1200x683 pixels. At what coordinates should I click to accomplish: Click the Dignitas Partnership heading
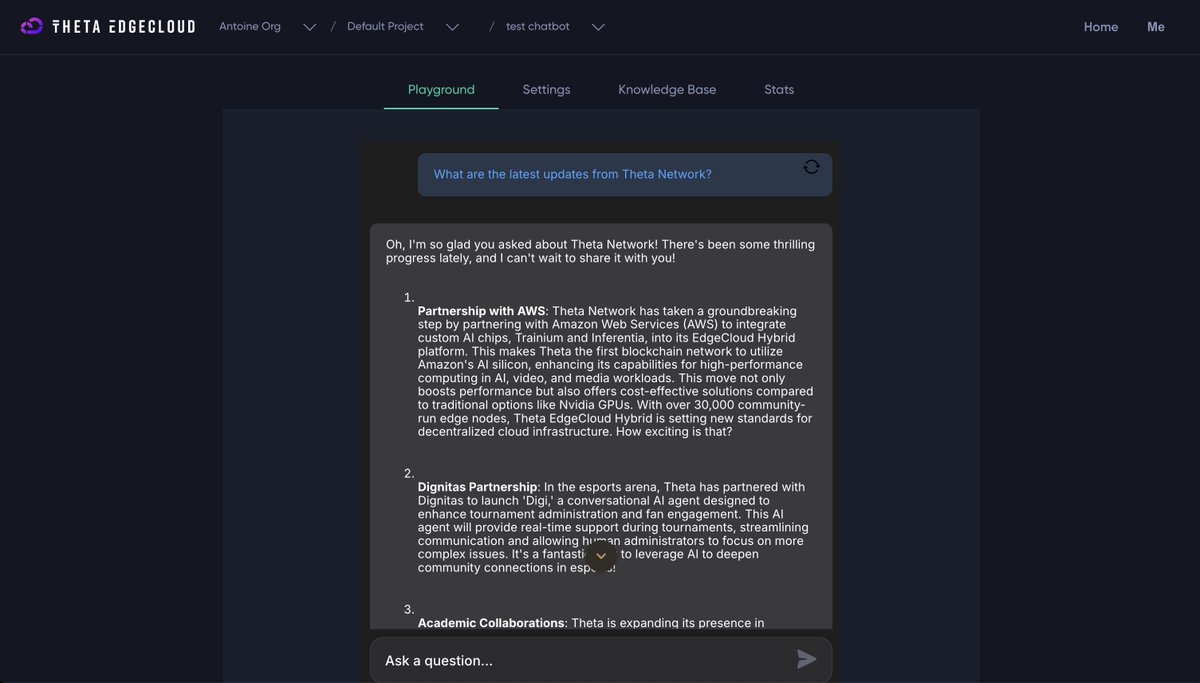478,487
